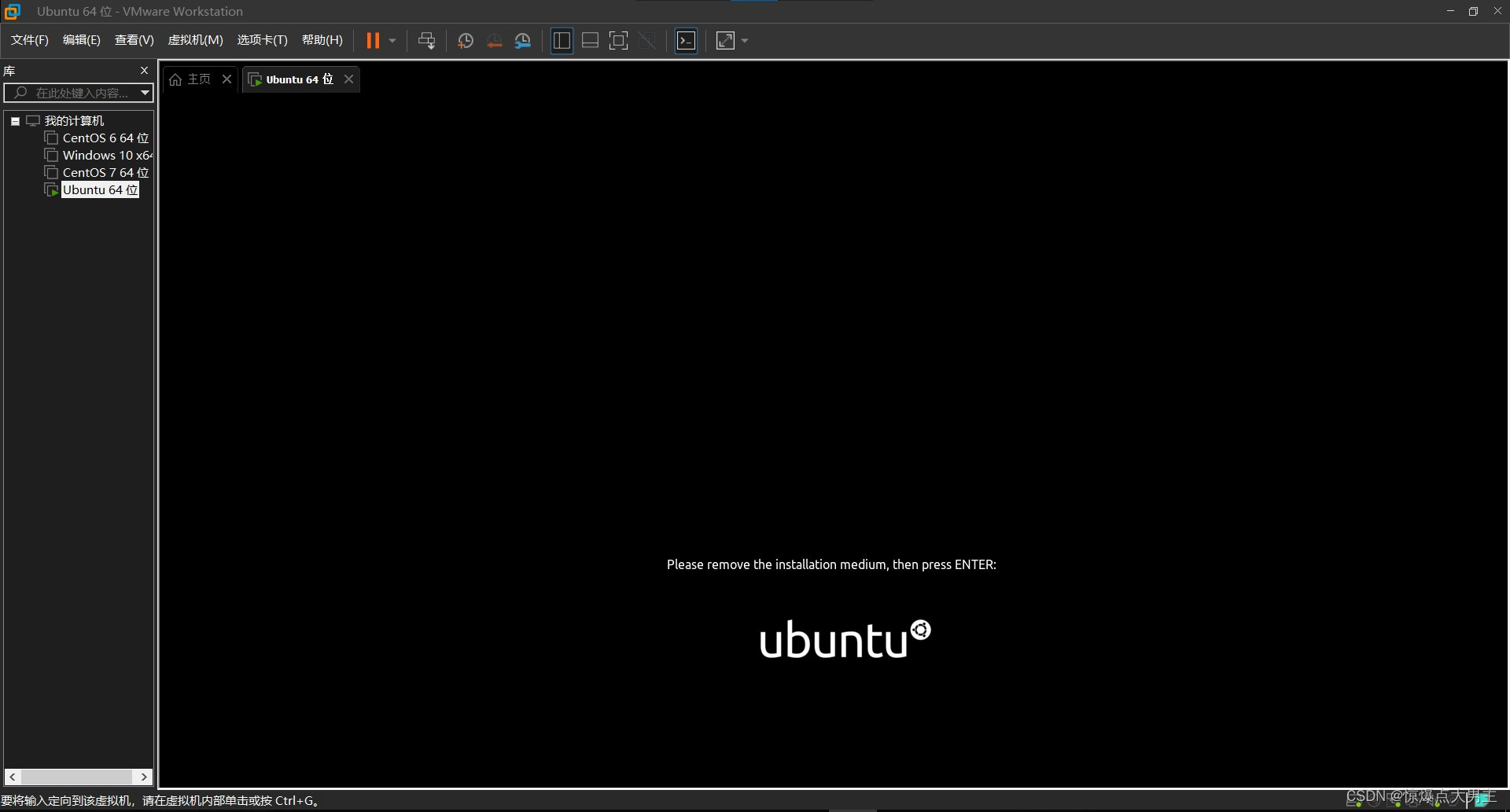Toggle Unity mode icon
This screenshot has height=812, width=1510.
(x=647, y=41)
